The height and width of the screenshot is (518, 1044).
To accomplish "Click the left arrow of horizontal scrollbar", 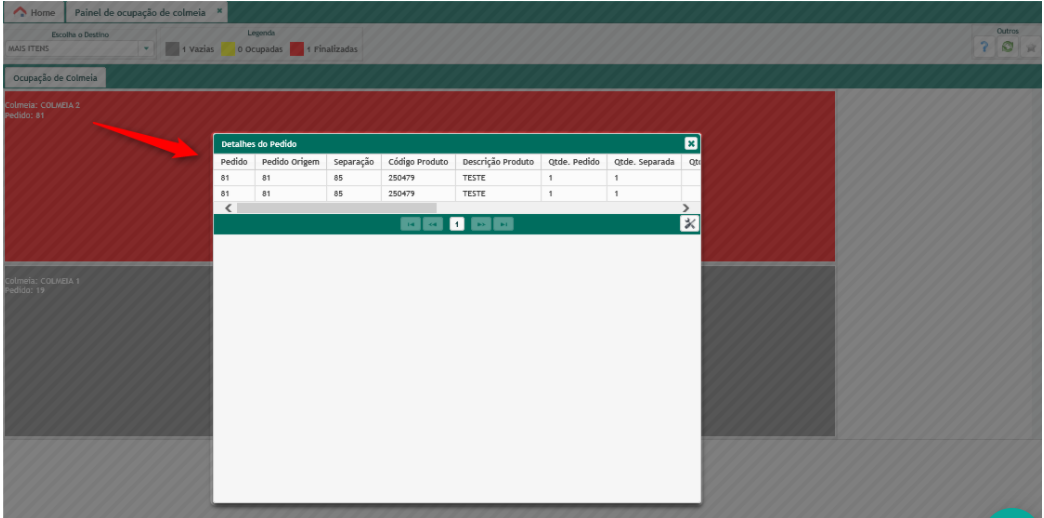I will 228,208.
